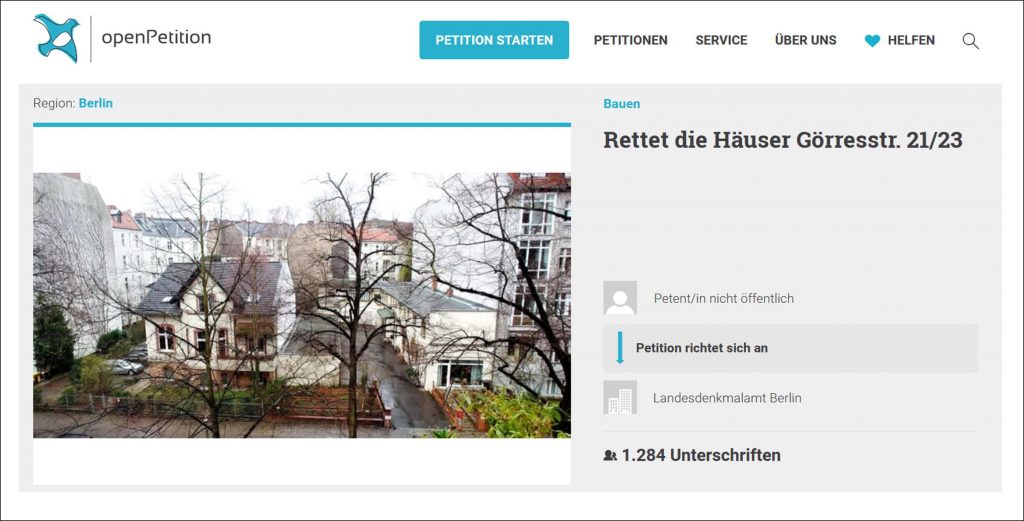Click Petent/in nicht öffentlich text
Image resolution: width=1024 pixels, height=521 pixels.
click(723, 298)
